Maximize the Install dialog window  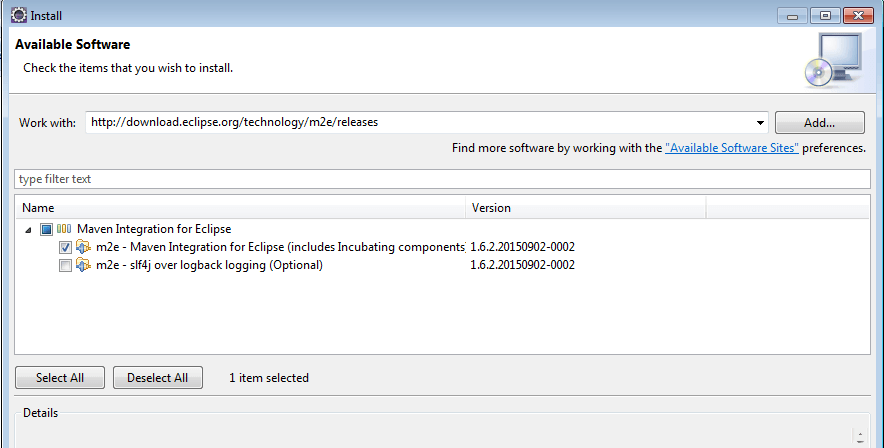826,15
